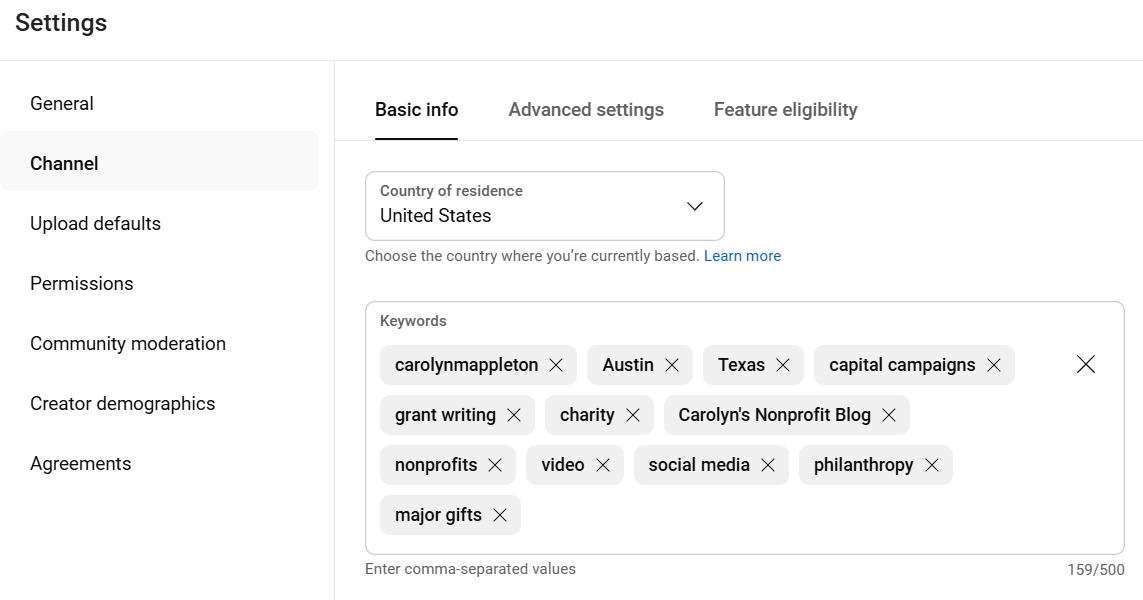Open the Feature eligibility tab
The width and height of the screenshot is (1143, 600).
pyautogui.click(x=785, y=110)
